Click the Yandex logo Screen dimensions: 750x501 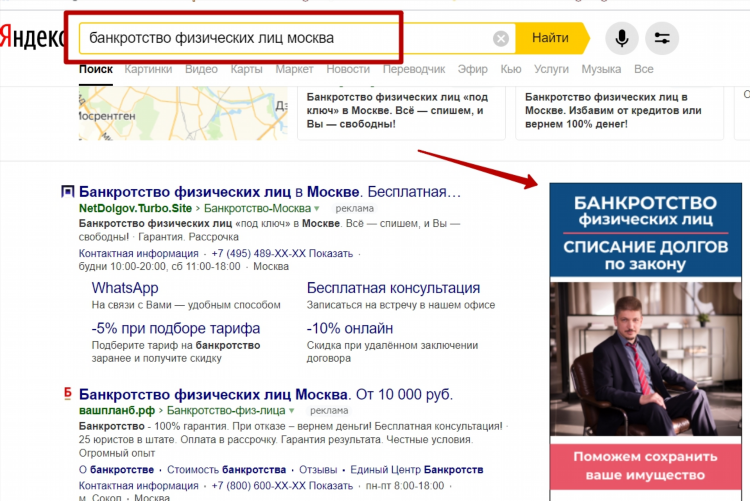pos(31,37)
